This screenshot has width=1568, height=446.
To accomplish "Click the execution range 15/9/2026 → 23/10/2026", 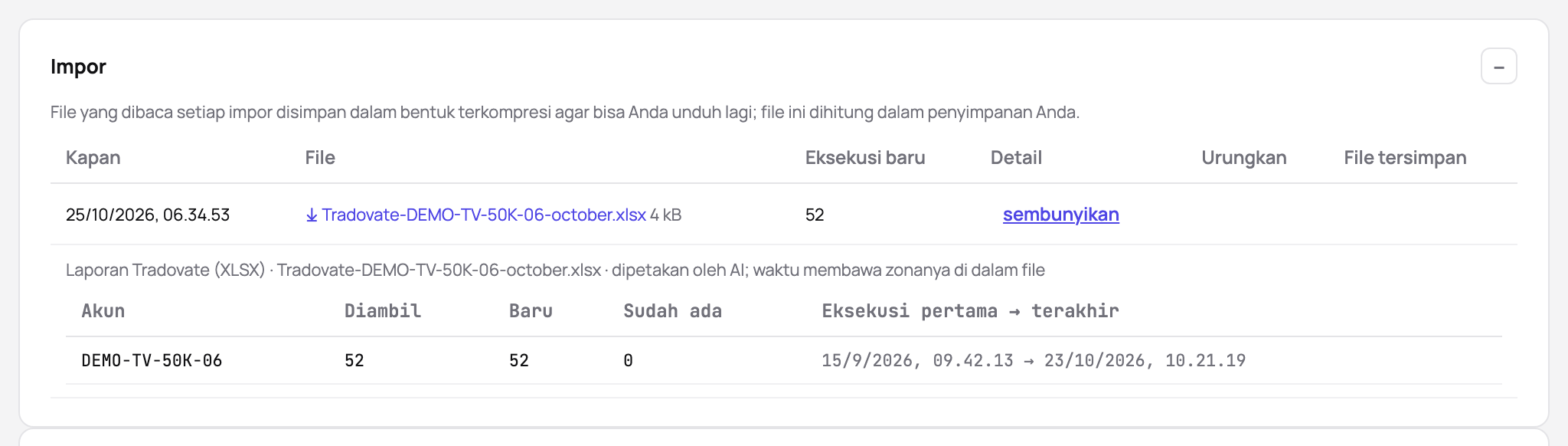I will coord(1034,360).
